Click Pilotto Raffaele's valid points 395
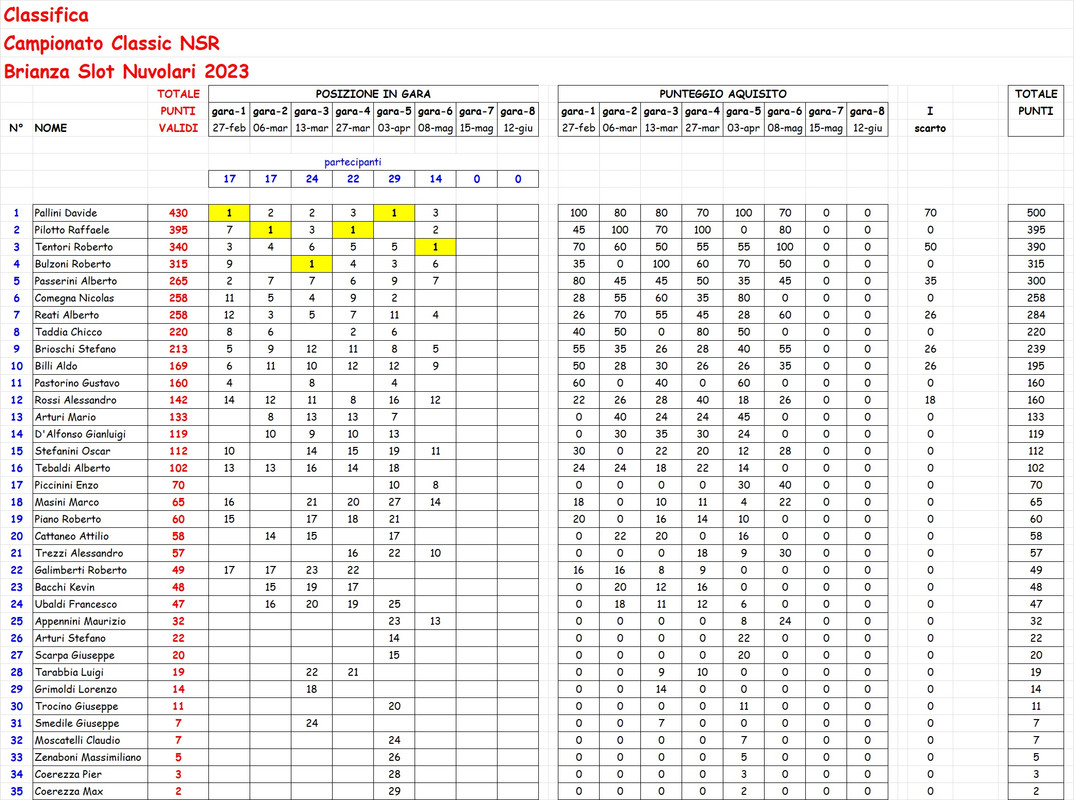1074x800 pixels. 178,230
